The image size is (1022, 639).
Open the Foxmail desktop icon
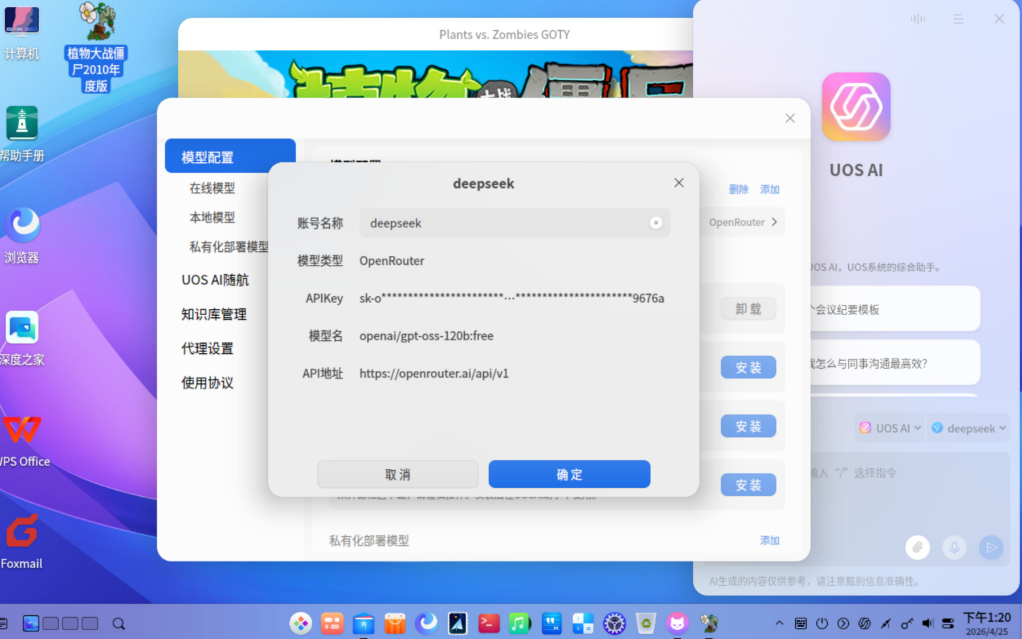tap(22, 542)
